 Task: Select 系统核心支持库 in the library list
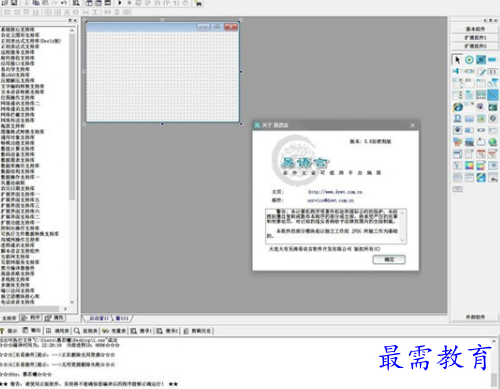click(x=18, y=29)
